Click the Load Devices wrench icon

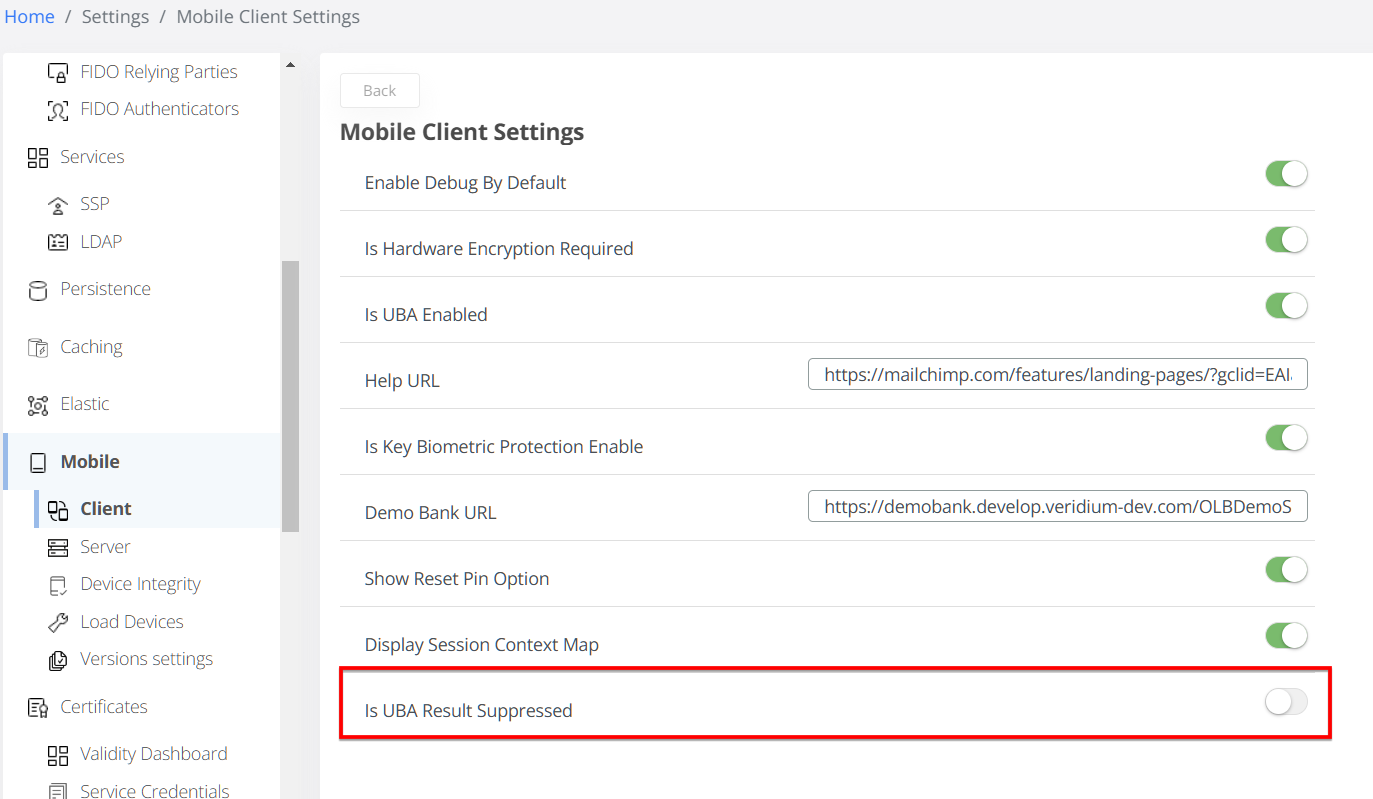58,622
